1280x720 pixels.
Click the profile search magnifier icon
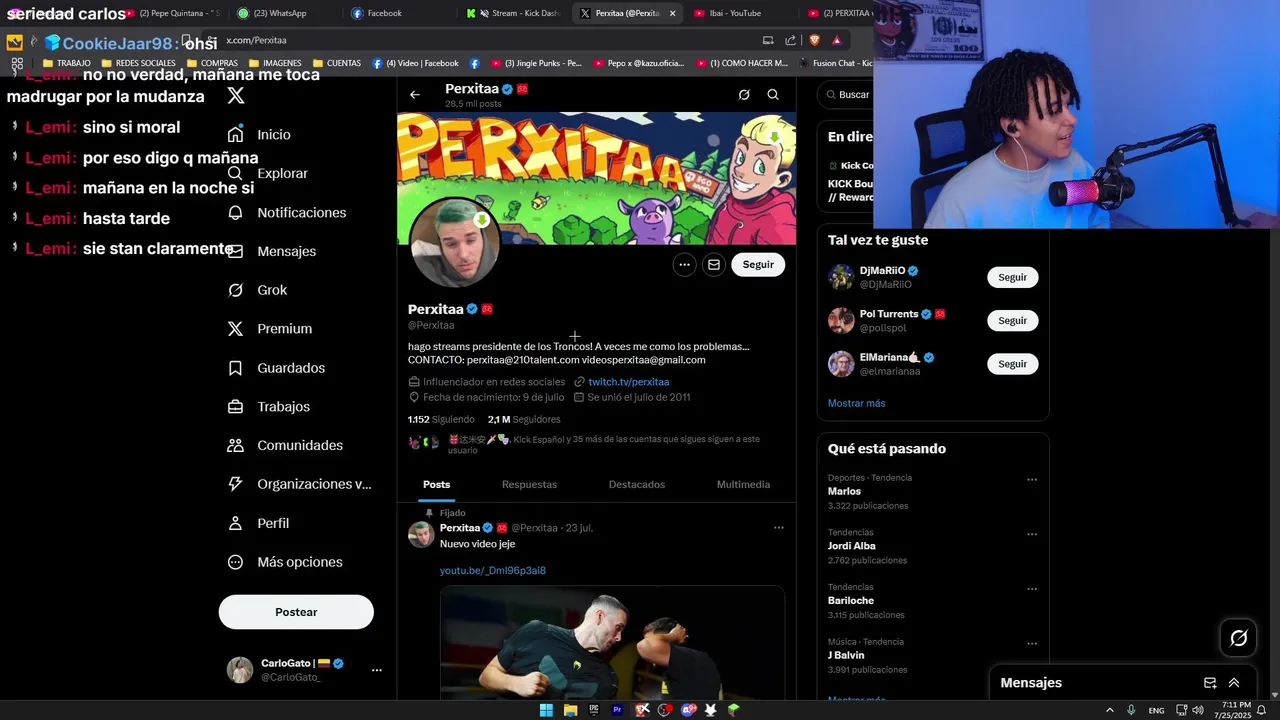tap(773, 94)
